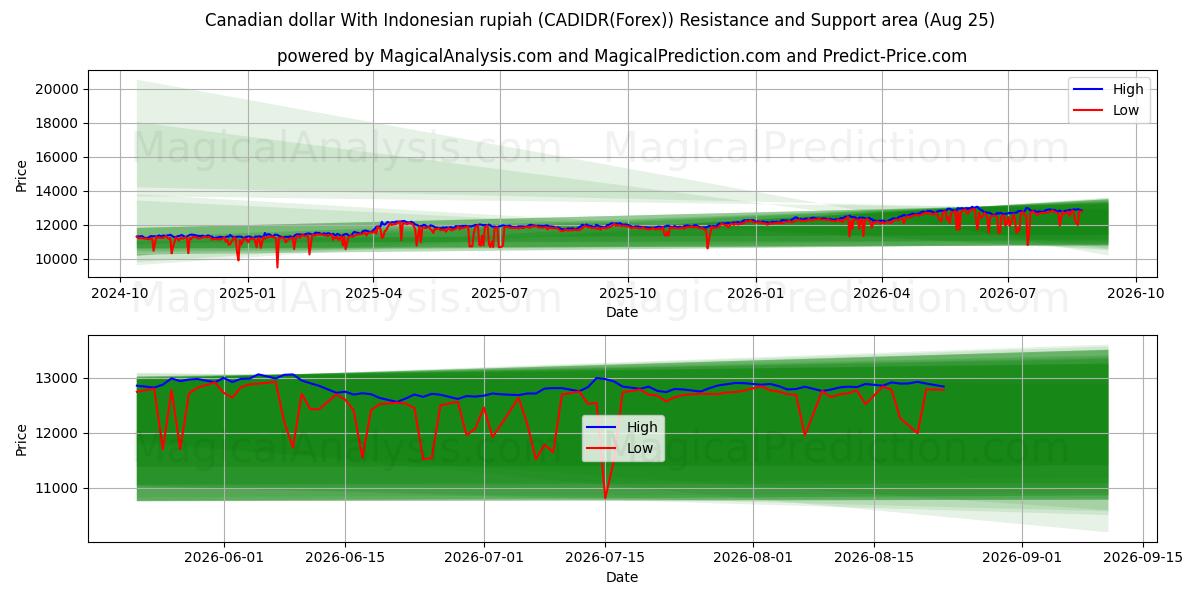
Task: Click the 10000 price tick label
Action: [59, 259]
